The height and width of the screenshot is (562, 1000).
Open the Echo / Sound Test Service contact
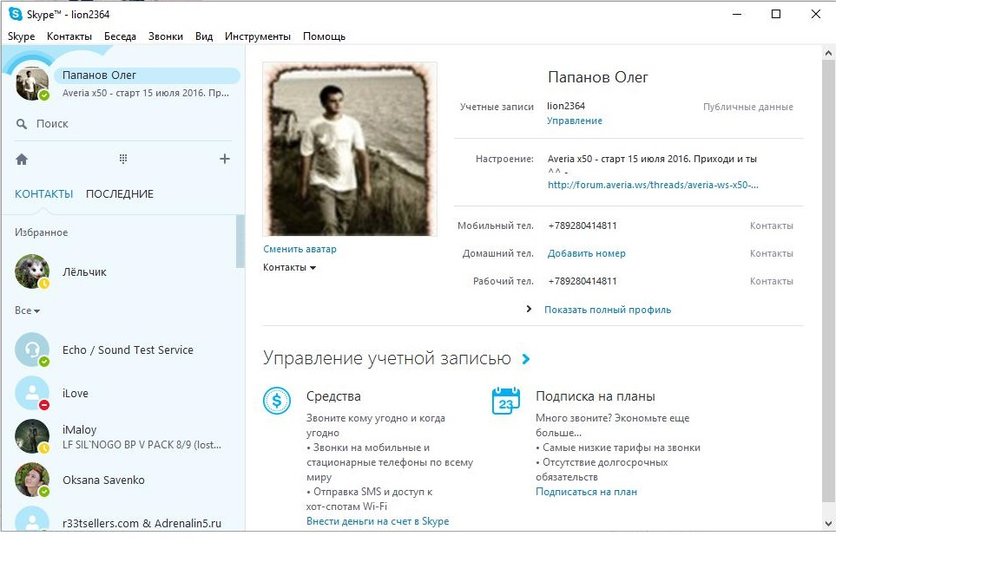tap(127, 350)
